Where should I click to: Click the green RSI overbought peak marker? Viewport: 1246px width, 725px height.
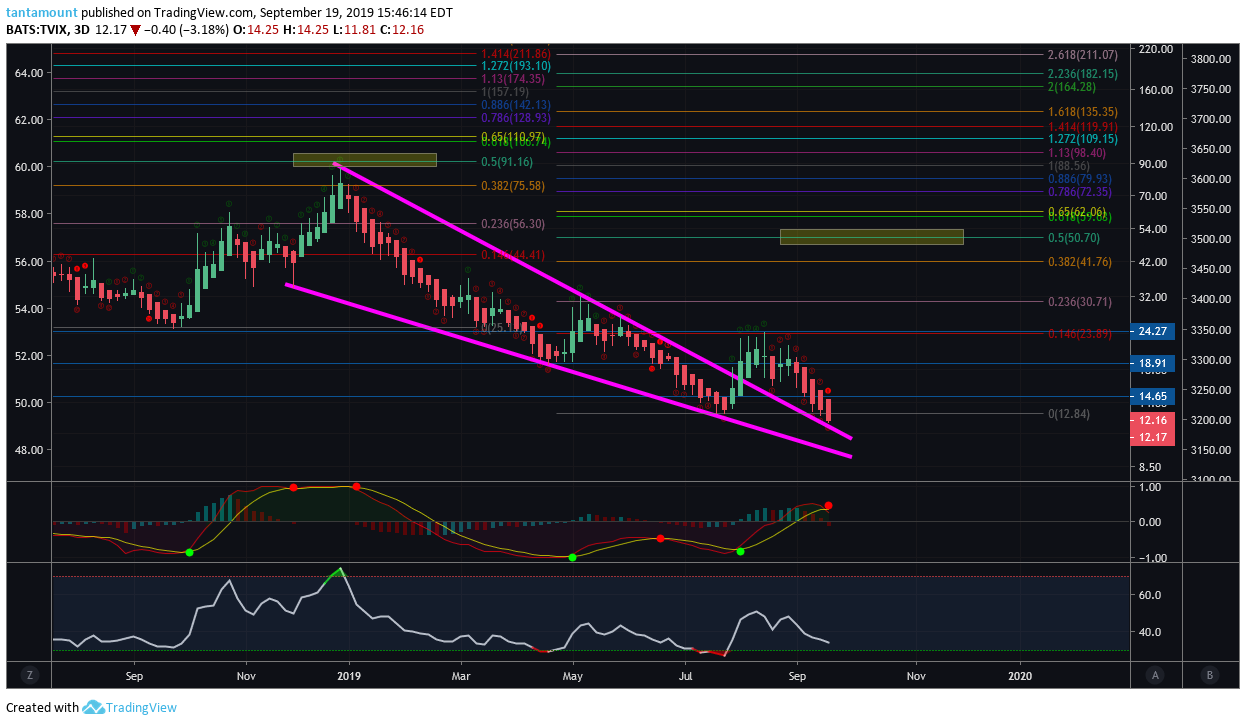click(337, 573)
